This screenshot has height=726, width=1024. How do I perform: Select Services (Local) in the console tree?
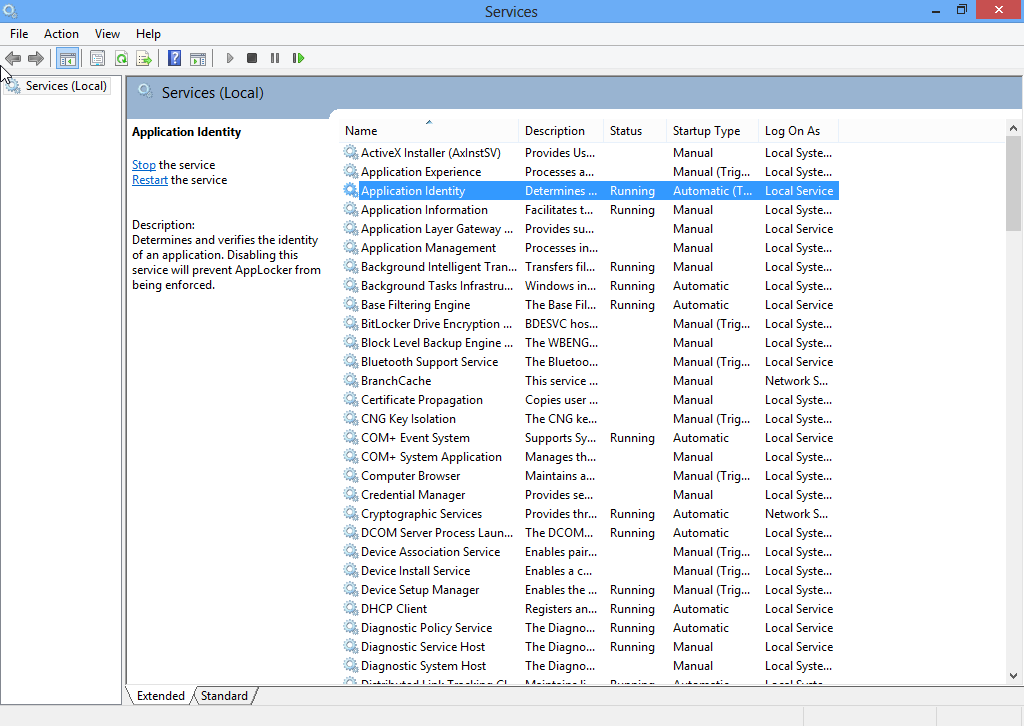pos(66,86)
